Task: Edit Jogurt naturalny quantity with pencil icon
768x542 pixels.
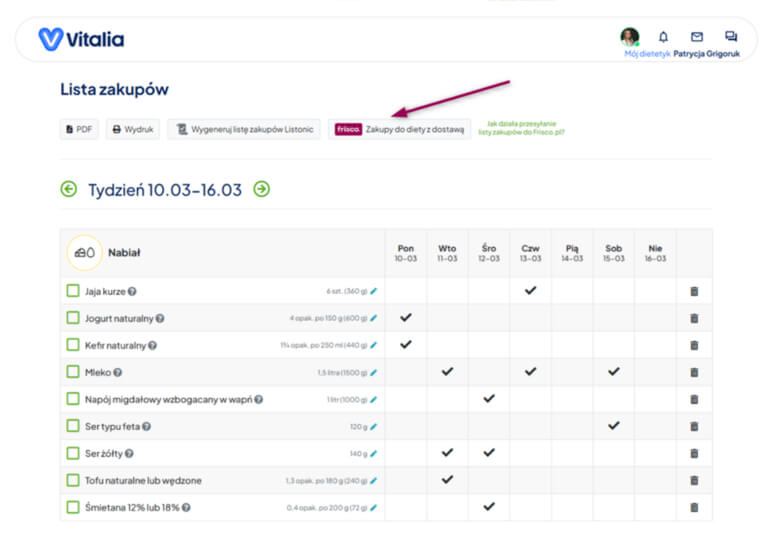Action: (x=374, y=318)
